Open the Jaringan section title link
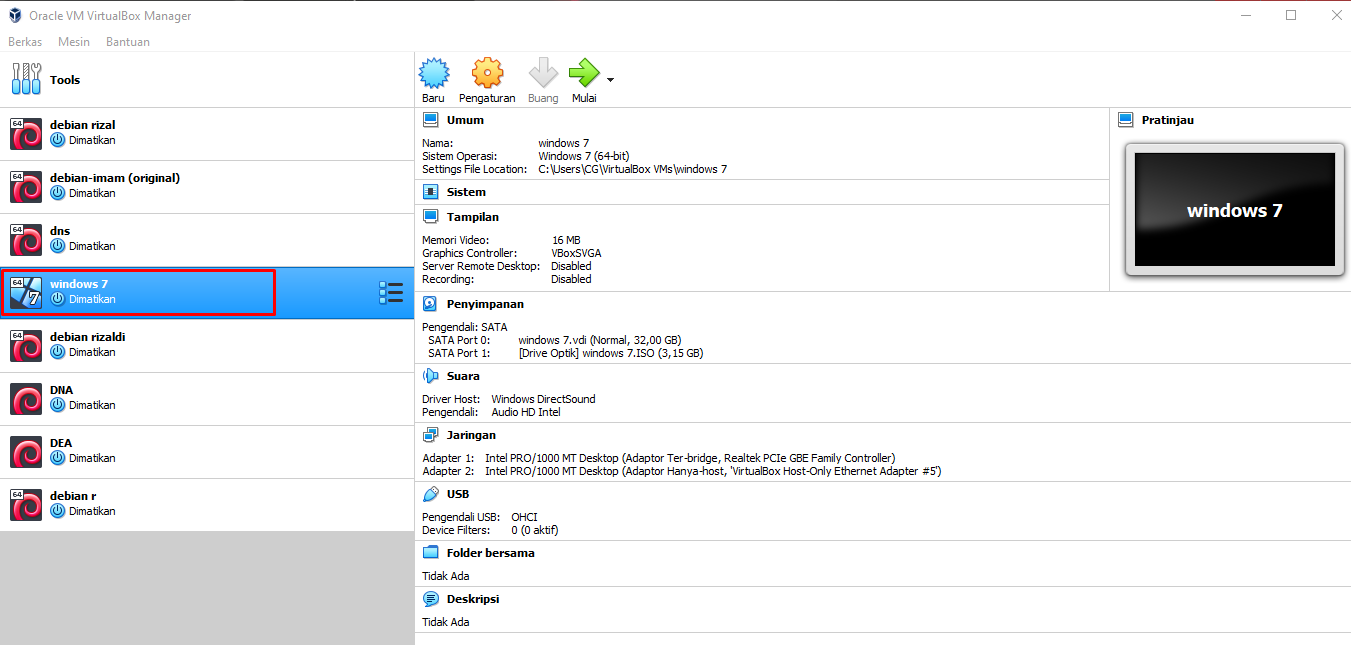Image resolution: width=1351 pixels, height=645 pixels. tap(471, 435)
